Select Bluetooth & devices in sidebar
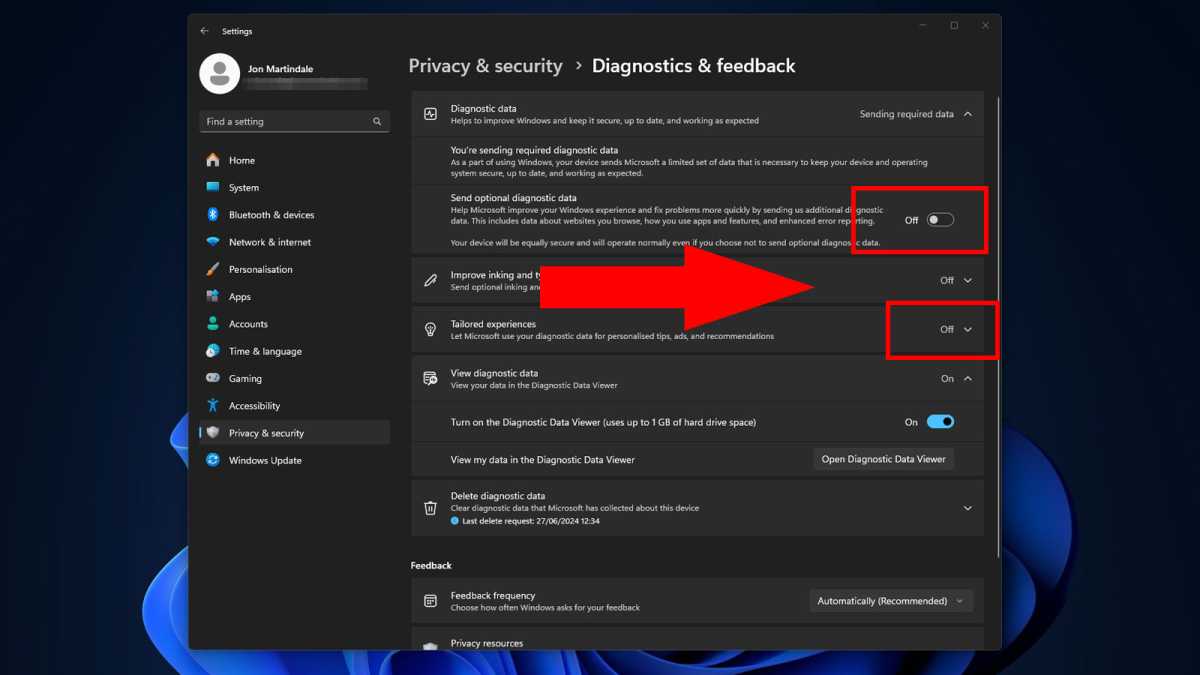The height and width of the screenshot is (675, 1200). pos(295,214)
